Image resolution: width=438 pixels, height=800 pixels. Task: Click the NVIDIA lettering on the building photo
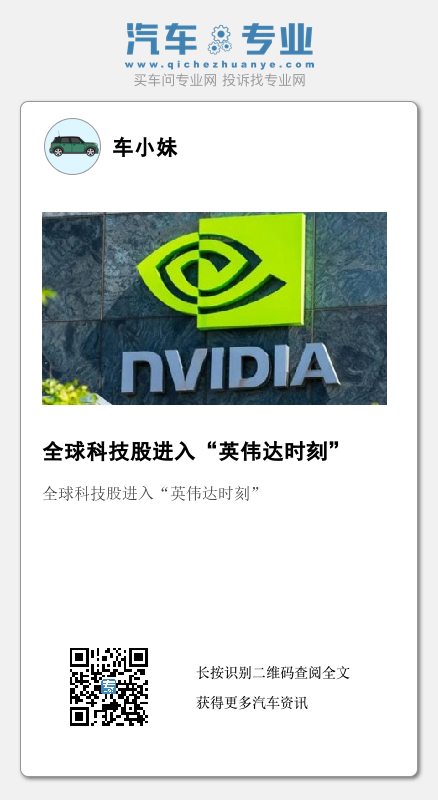point(230,368)
